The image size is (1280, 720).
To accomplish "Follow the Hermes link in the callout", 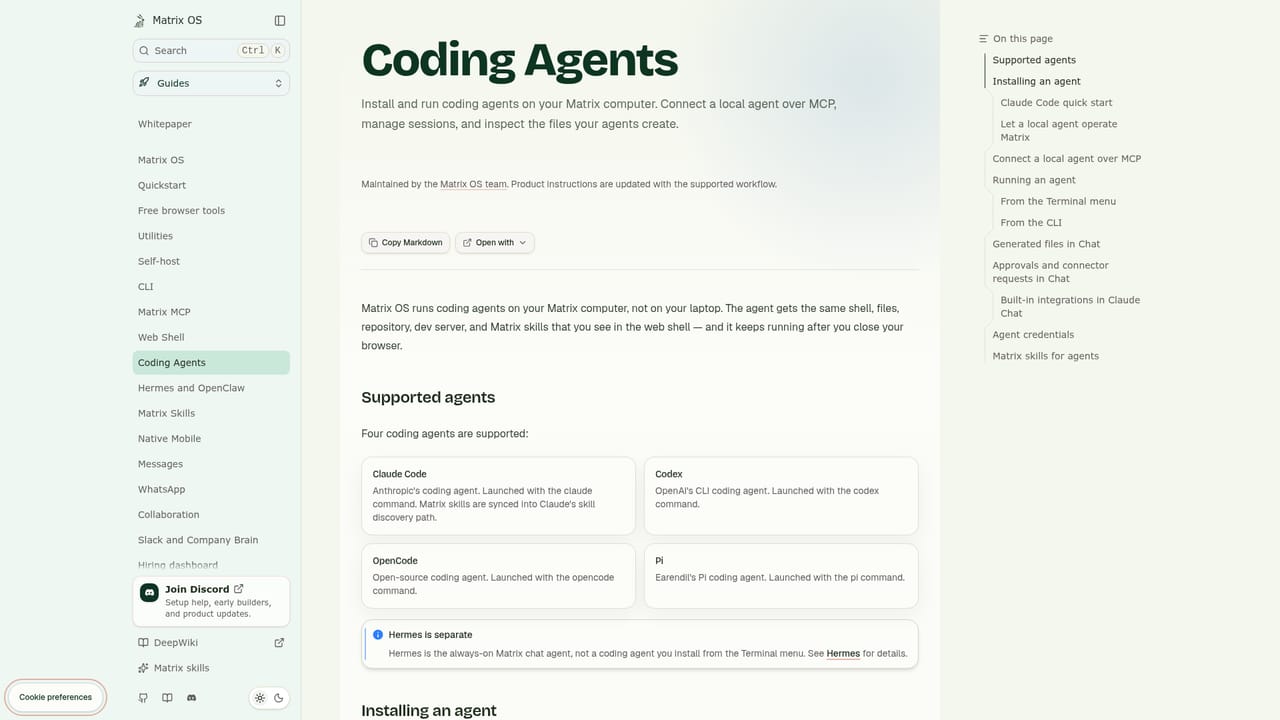I will (x=843, y=654).
